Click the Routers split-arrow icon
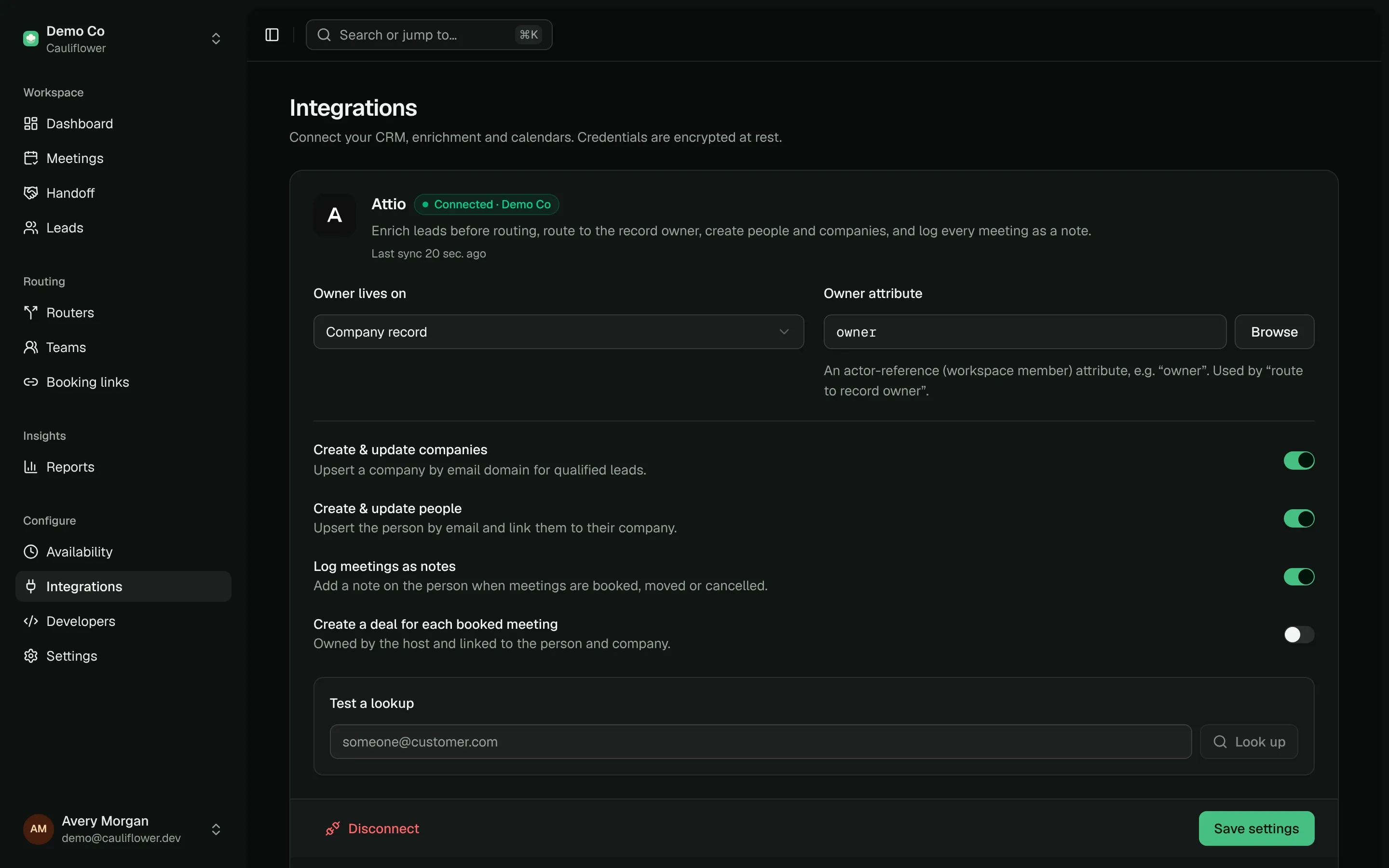 (31, 313)
